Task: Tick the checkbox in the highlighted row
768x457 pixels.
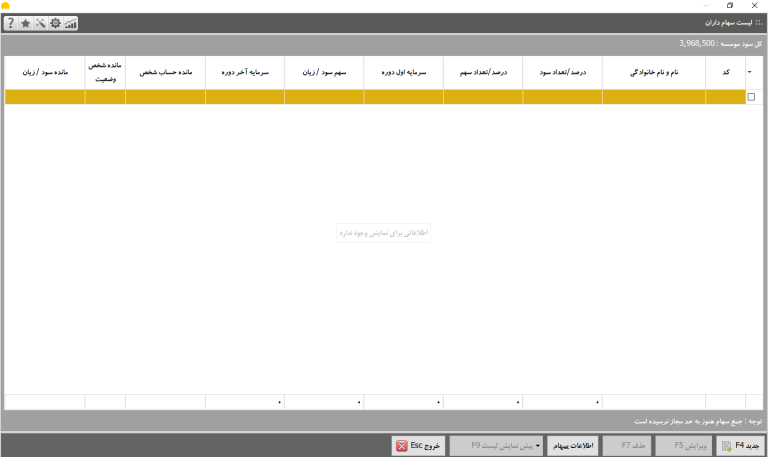Action: coord(751,97)
